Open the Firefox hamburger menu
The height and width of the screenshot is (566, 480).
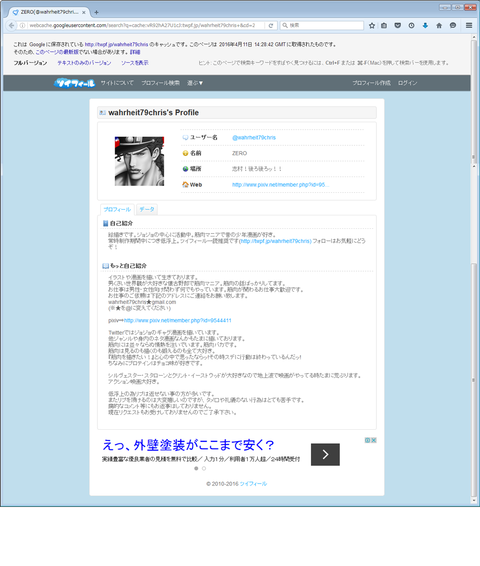469,25
